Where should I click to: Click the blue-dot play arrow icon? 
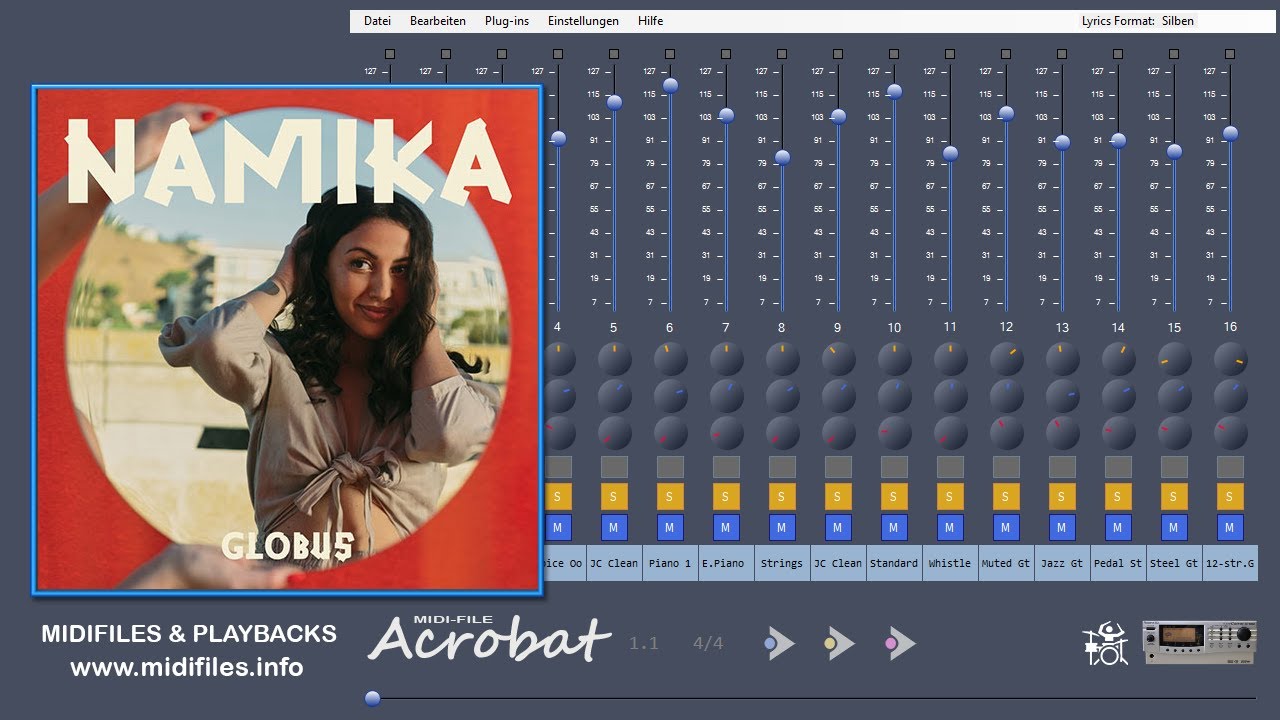(x=779, y=643)
